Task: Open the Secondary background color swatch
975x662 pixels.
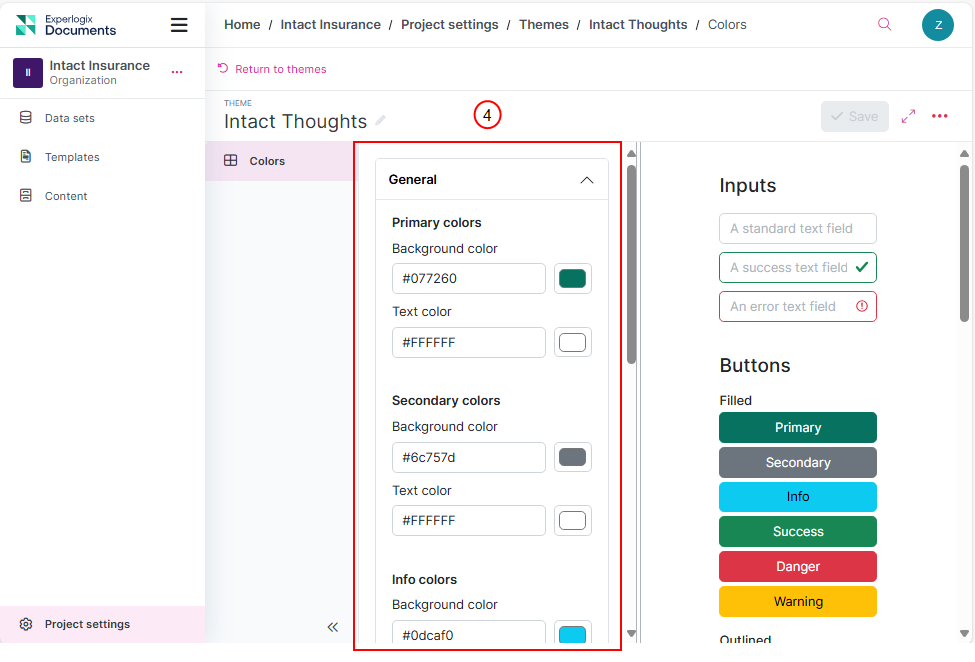Action: (x=572, y=457)
